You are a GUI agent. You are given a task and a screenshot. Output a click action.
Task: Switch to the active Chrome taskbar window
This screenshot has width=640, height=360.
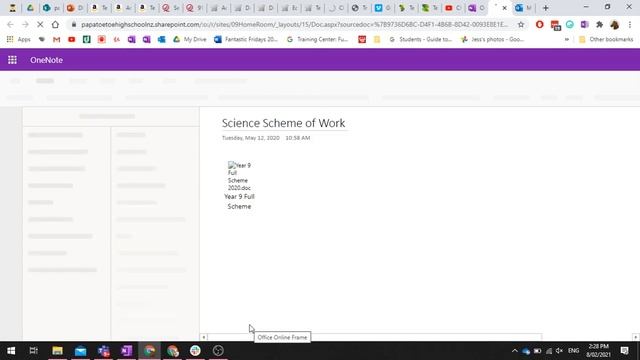coord(149,351)
